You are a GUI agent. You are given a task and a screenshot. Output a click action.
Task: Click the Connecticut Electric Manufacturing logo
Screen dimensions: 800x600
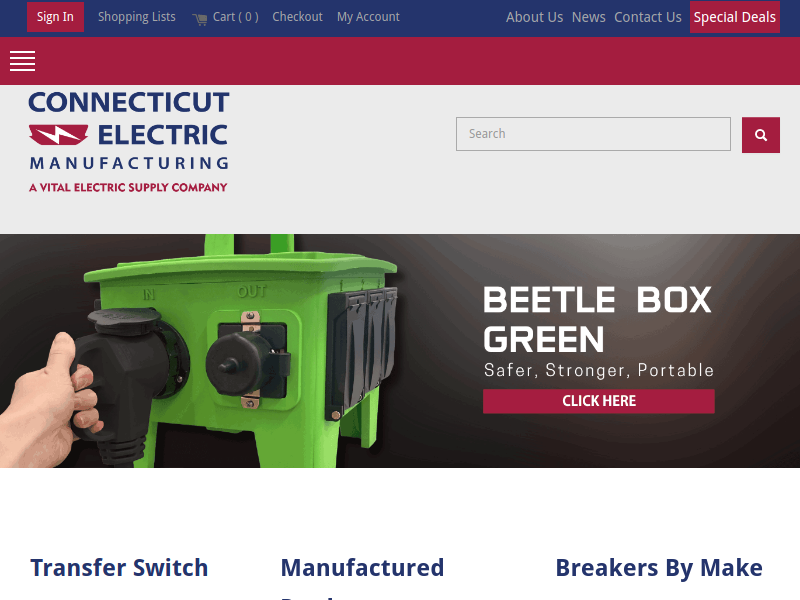tap(129, 142)
